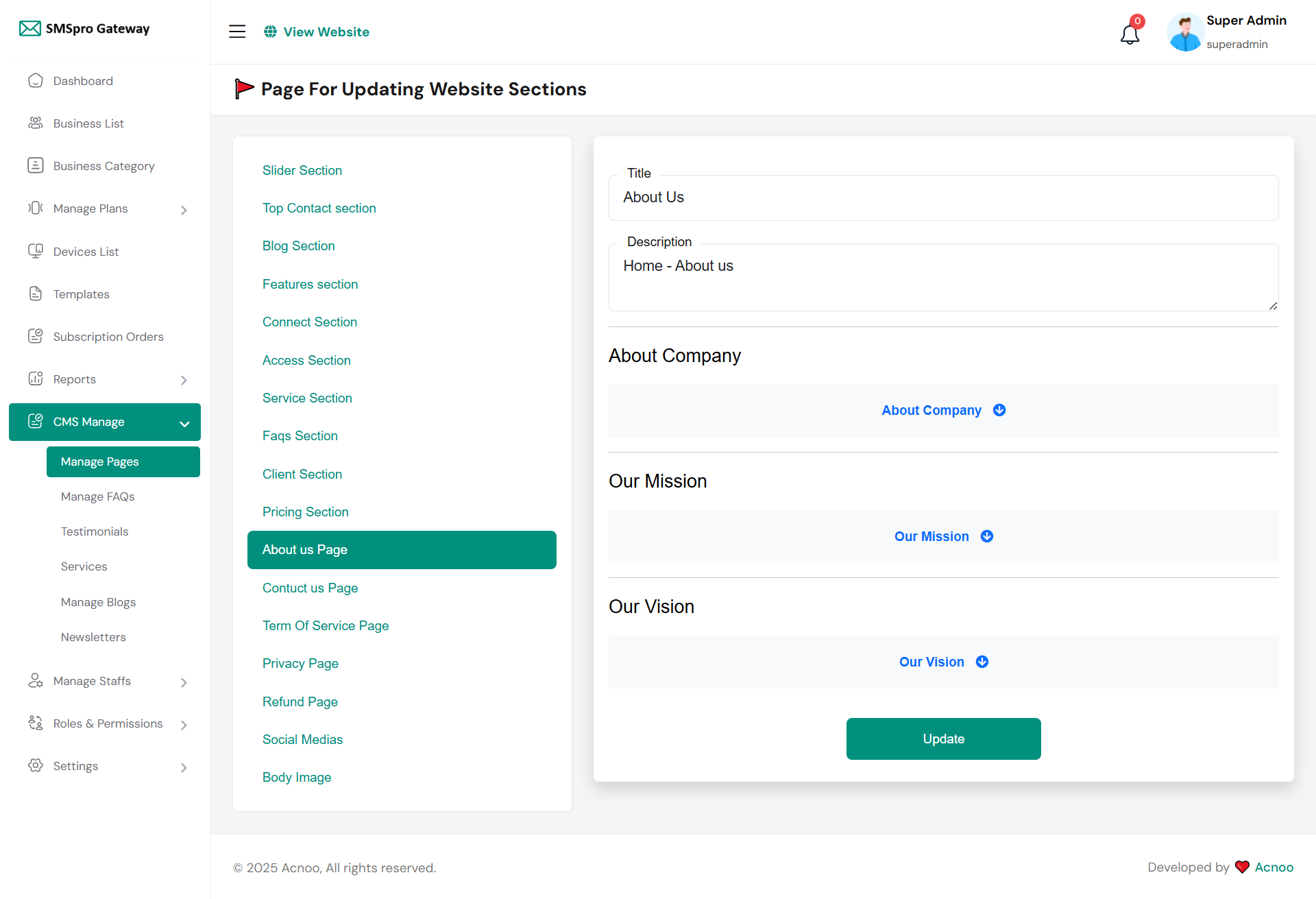Expand the Manage Plans submenu chevron
This screenshot has height=899, width=1316.
(184, 210)
